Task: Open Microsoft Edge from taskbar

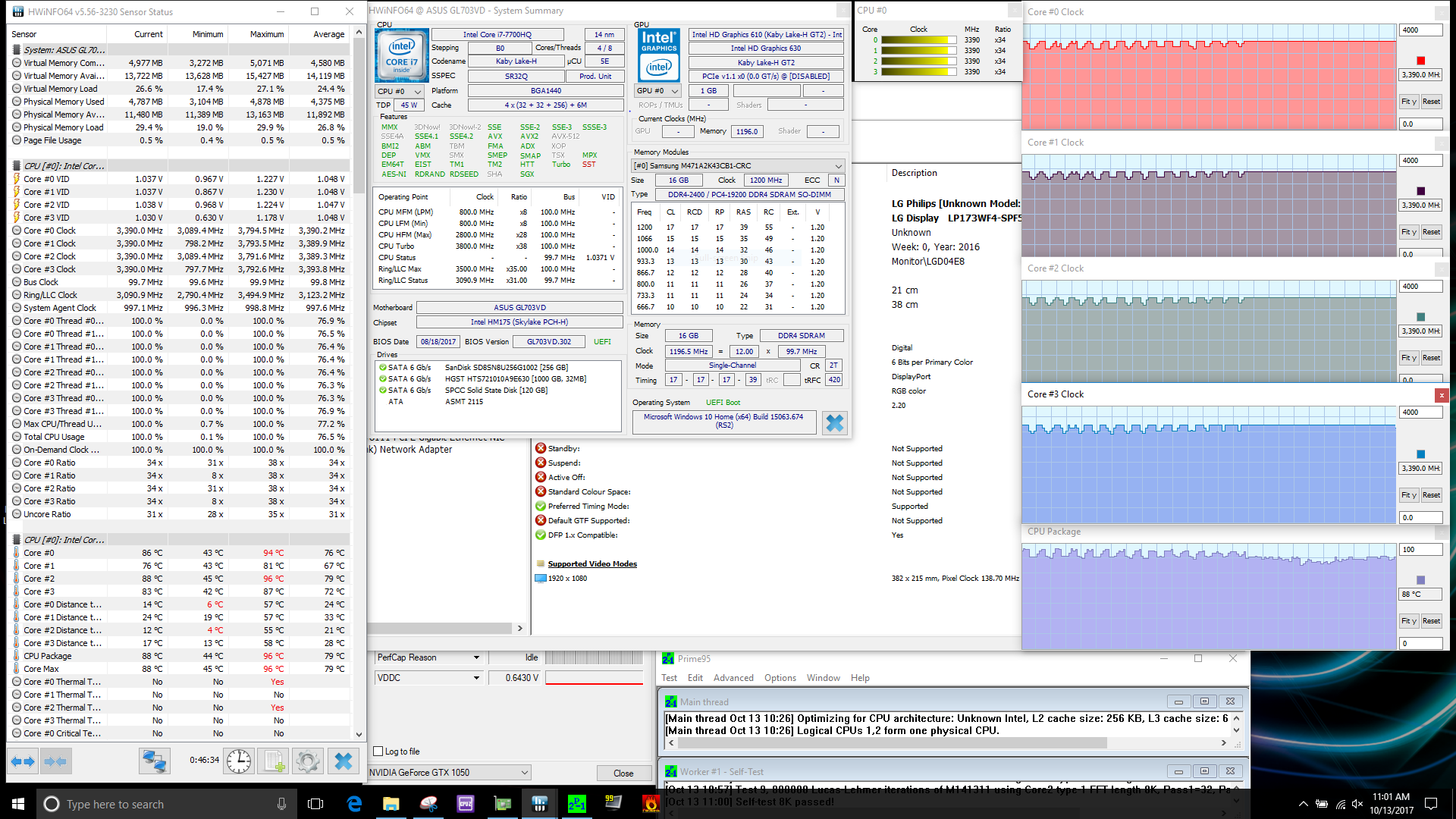Action: [x=354, y=804]
